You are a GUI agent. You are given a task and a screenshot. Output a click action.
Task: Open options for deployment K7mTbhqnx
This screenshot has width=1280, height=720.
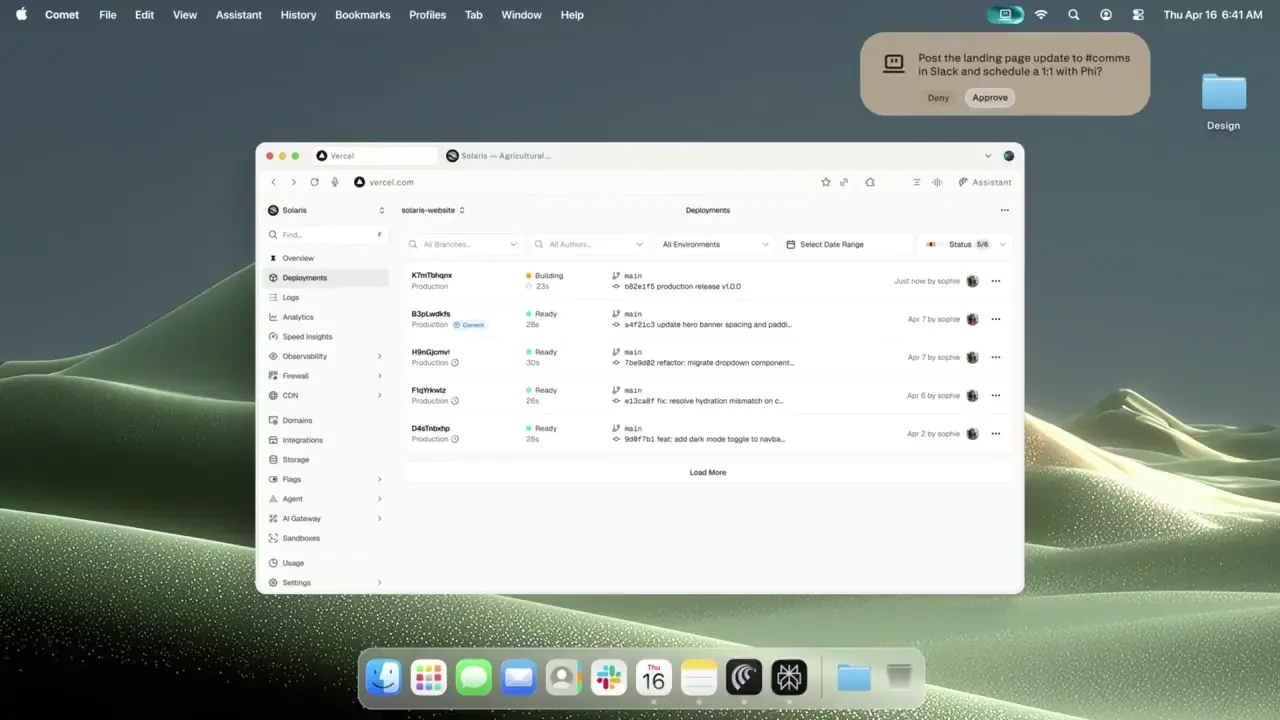[x=995, y=281]
